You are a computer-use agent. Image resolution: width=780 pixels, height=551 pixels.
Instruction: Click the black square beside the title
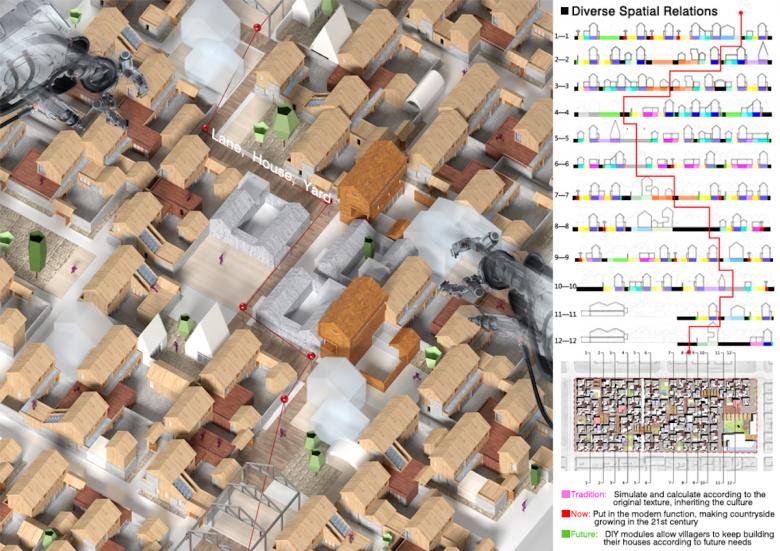coord(565,10)
